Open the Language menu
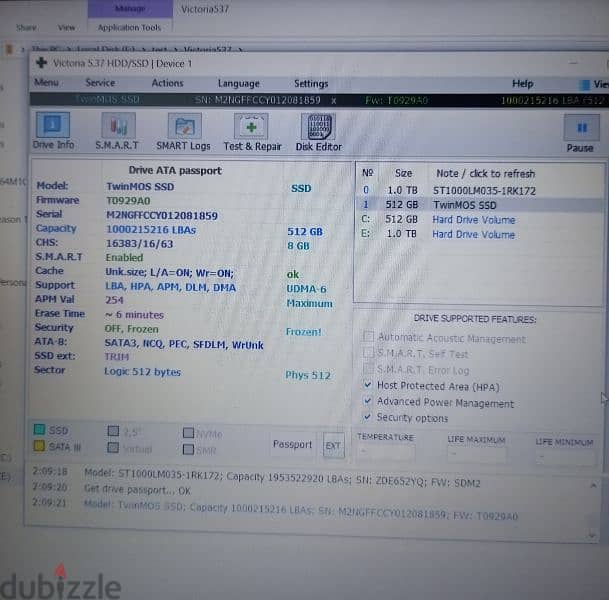This screenshot has width=609, height=600. (x=238, y=83)
